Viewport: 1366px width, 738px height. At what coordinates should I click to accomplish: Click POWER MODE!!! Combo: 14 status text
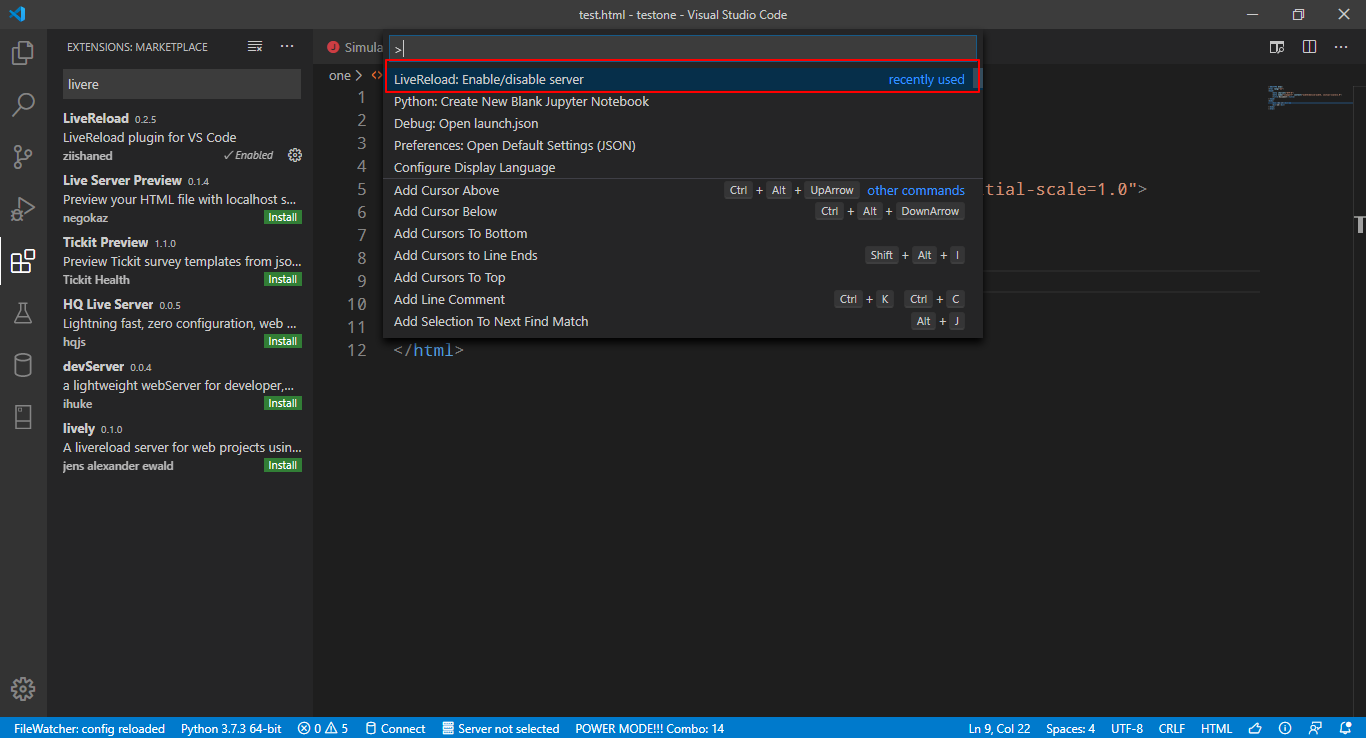(650, 728)
